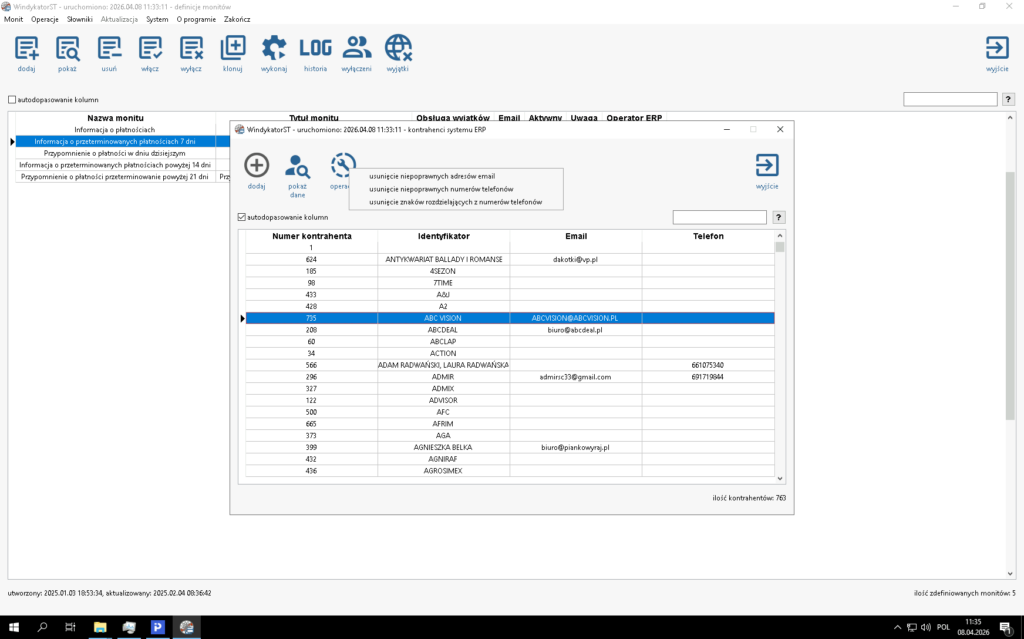
Task: Enable 'autodopasowanie kolumn' checkbox in main window
Action: pyautogui.click(x=12, y=100)
